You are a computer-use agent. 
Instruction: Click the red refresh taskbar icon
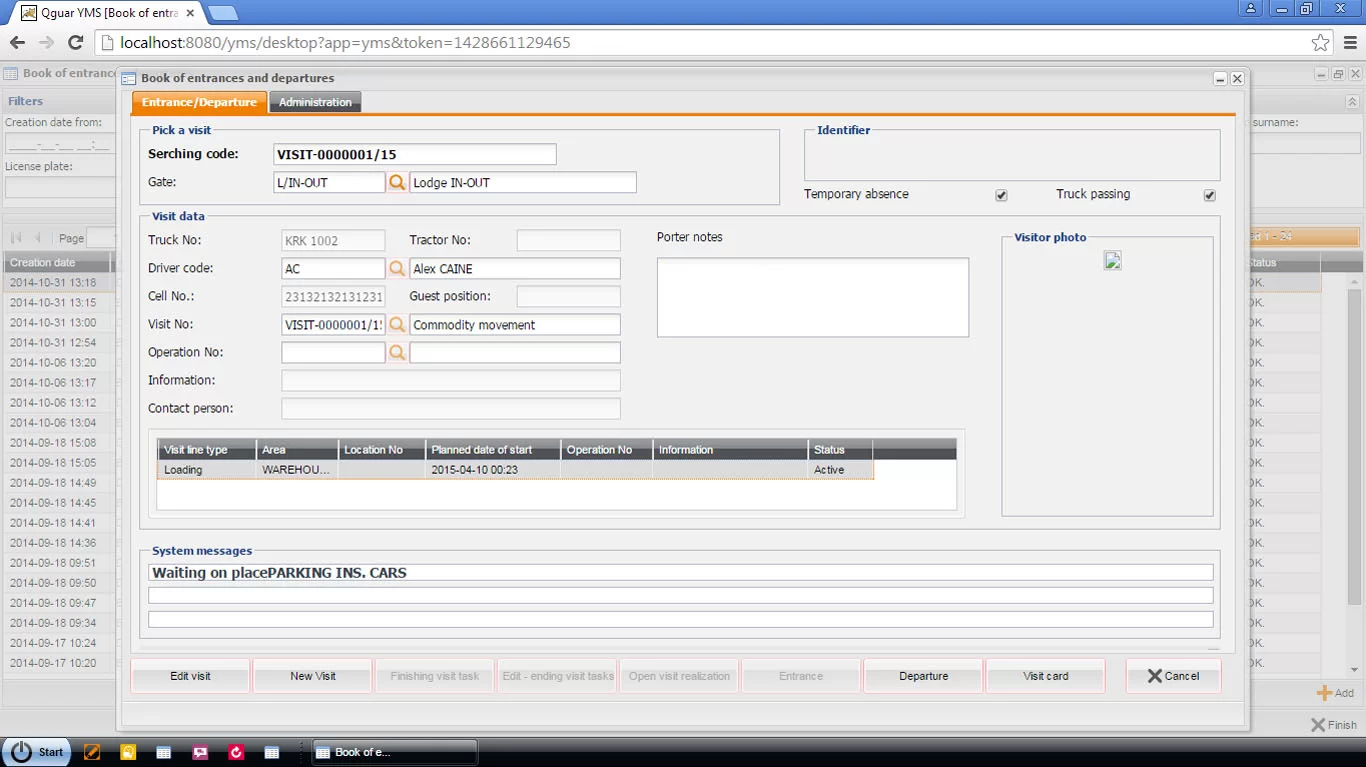coord(236,751)
